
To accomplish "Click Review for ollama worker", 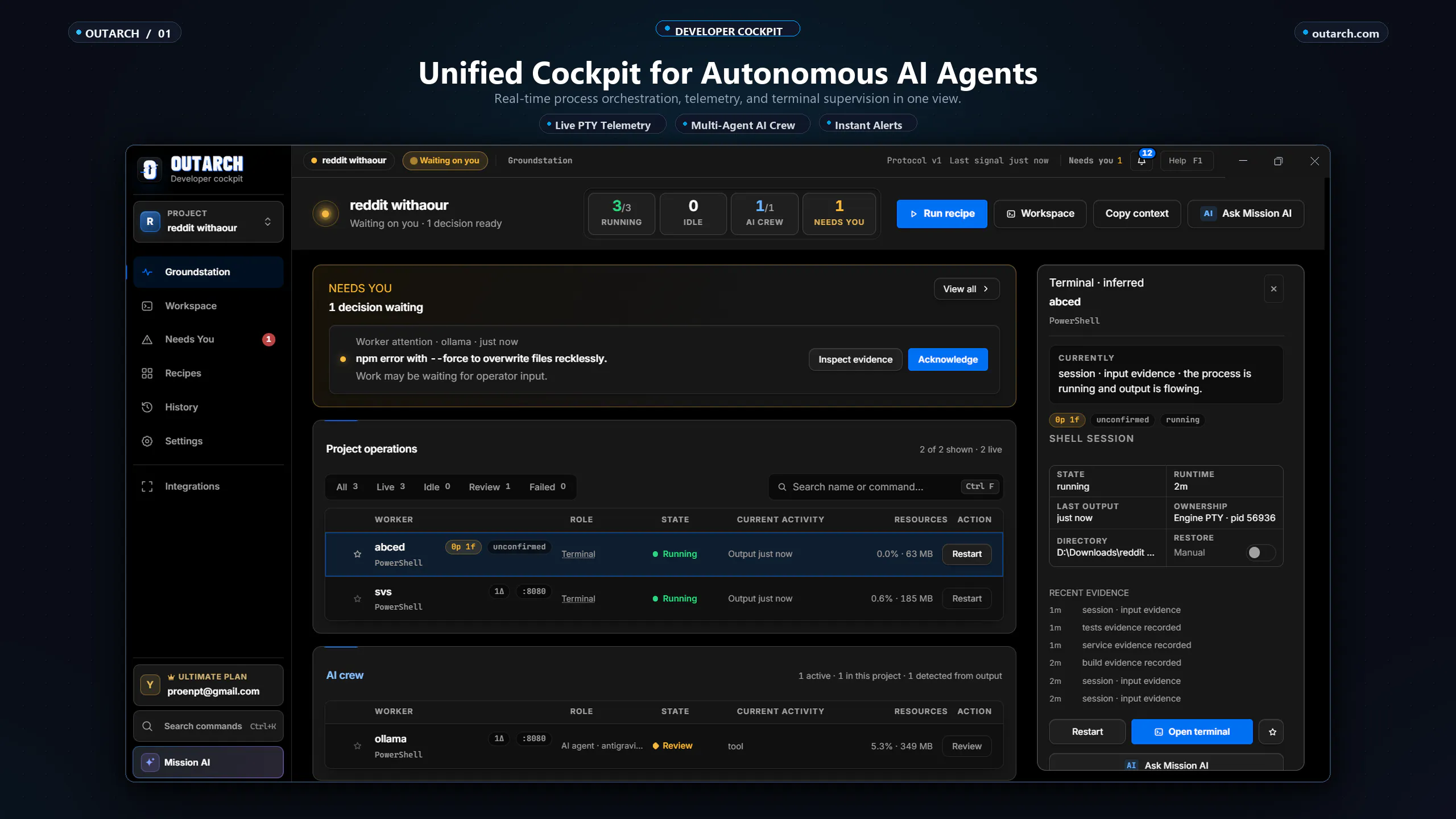I will click(967, 746).
